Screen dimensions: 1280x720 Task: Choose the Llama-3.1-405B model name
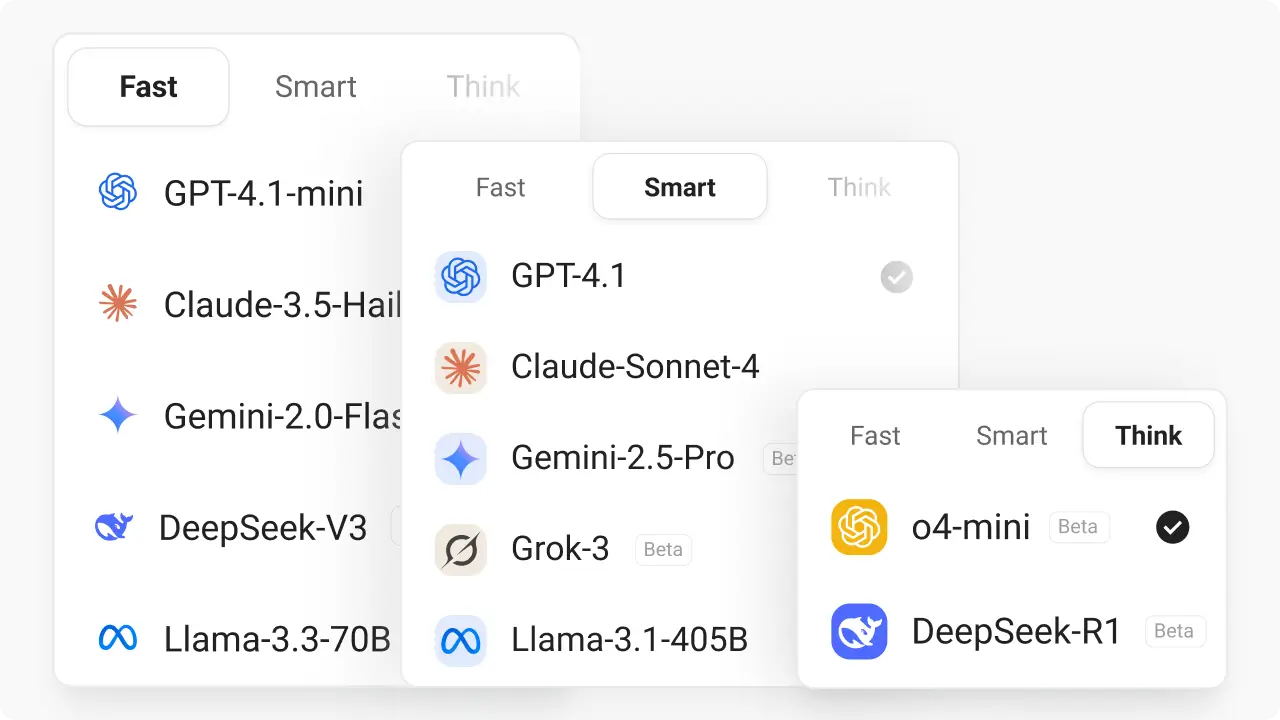pyautogui.click(x=630, y=640)
